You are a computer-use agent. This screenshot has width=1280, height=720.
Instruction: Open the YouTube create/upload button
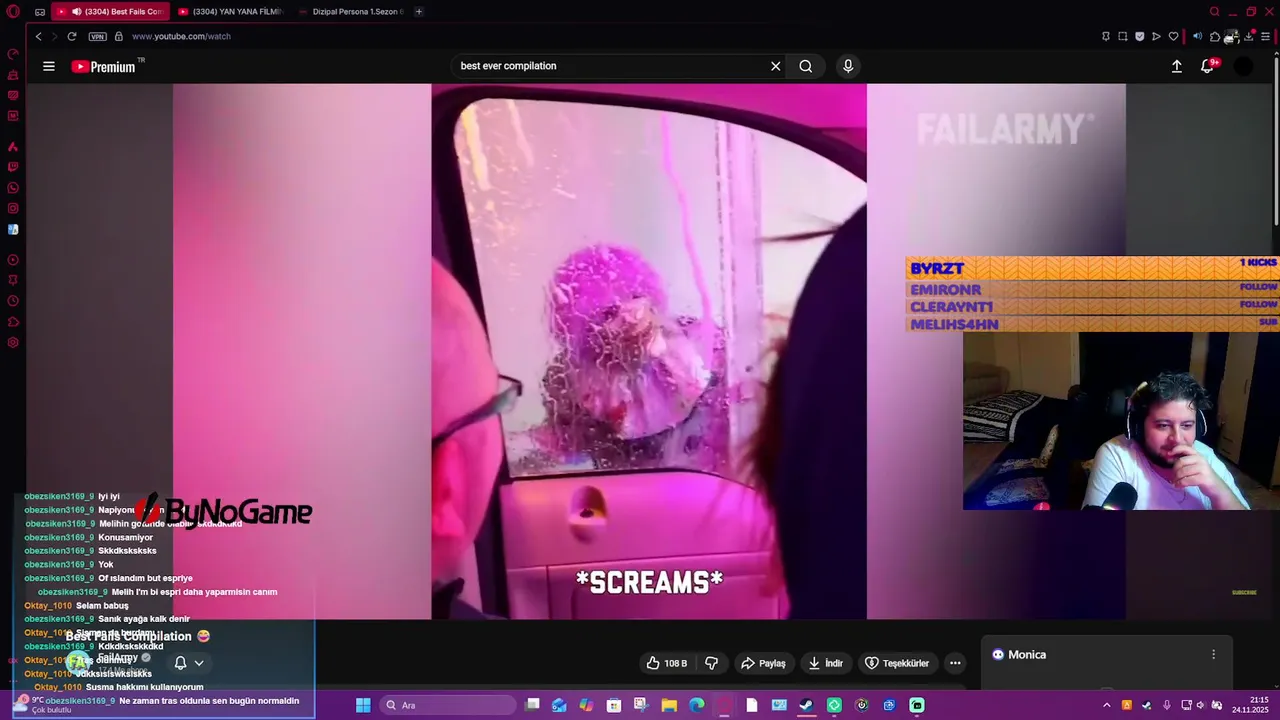click(1177, 66)
